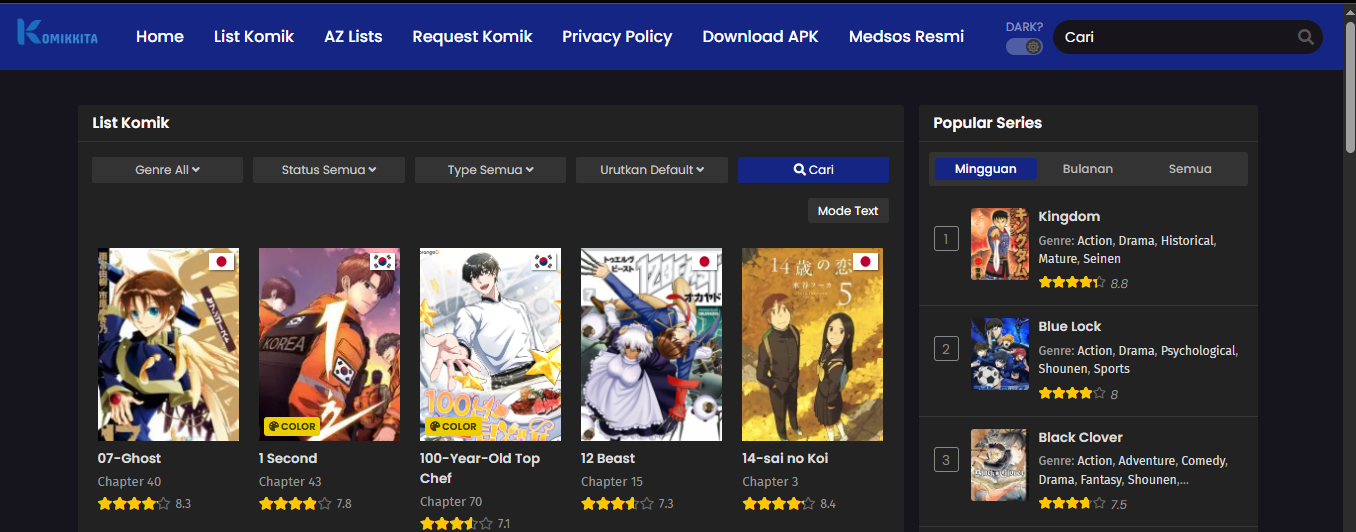Screen dimensions: 1356x532
Task: Open the Blue Lock series link
Action: pyautogui.click(x=1069, y=326)
